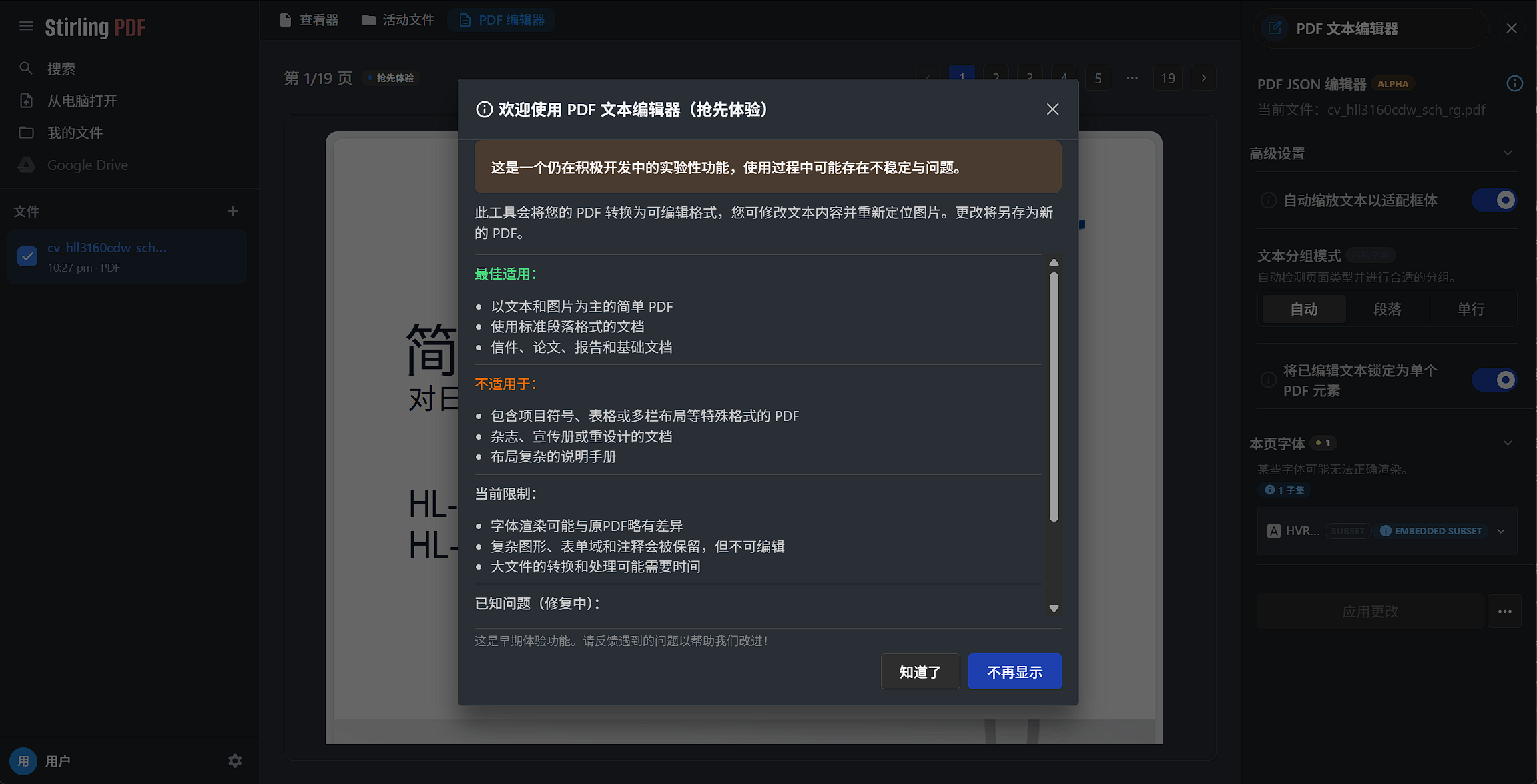Expand the HVR font entry details
This screenshot has height=784, width=1537.
(1501, 531)
